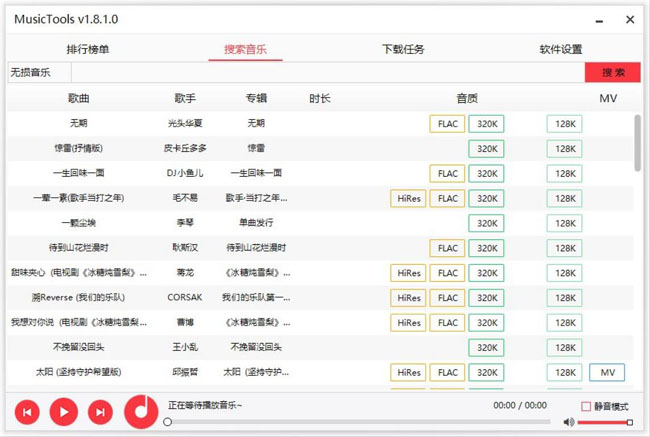Click artist name 毛不易
The height and width of the screenshot is (437, 650).
pyautogui.click(x=185, y=198)
